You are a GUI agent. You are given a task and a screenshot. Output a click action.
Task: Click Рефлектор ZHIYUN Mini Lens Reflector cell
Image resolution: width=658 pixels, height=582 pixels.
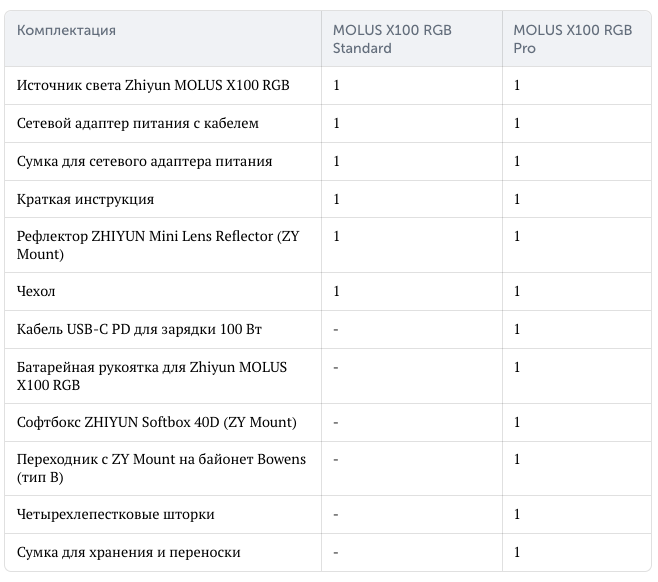pos(163,245)
